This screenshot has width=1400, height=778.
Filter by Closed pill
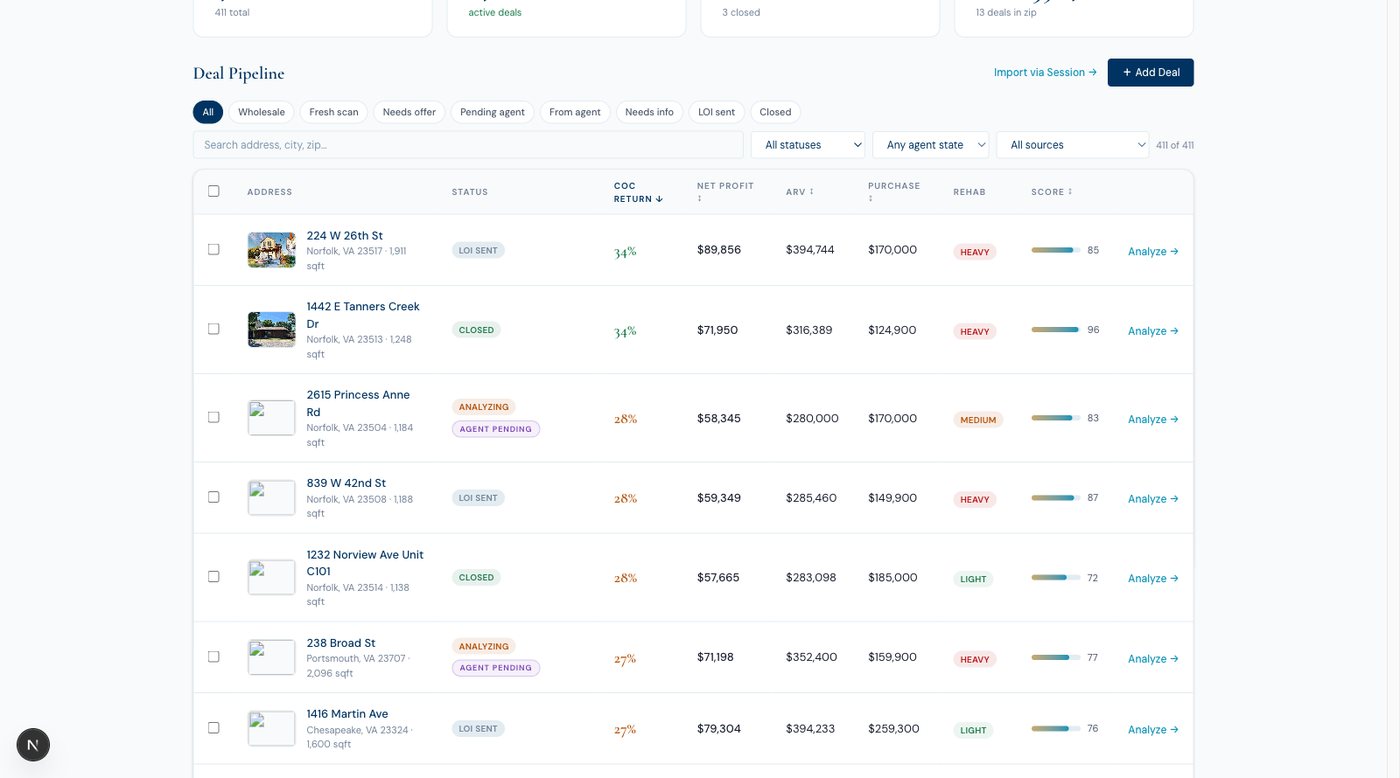pos(775,112)
